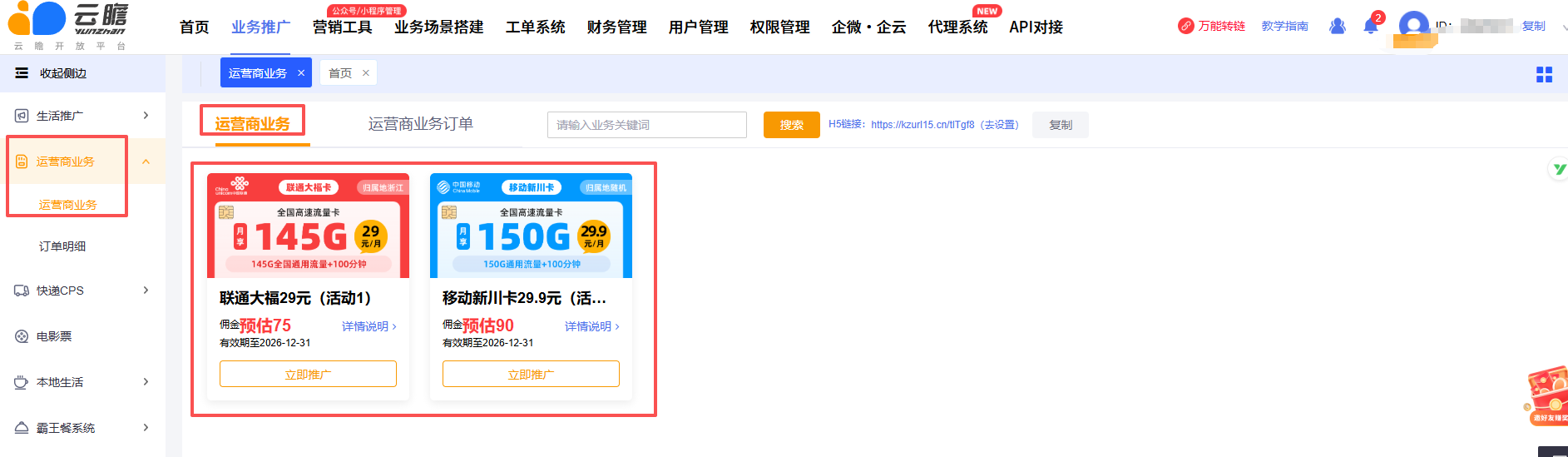
Task: Expand the 生活推广 sidebar menu
Action: (x=146, y=116)
